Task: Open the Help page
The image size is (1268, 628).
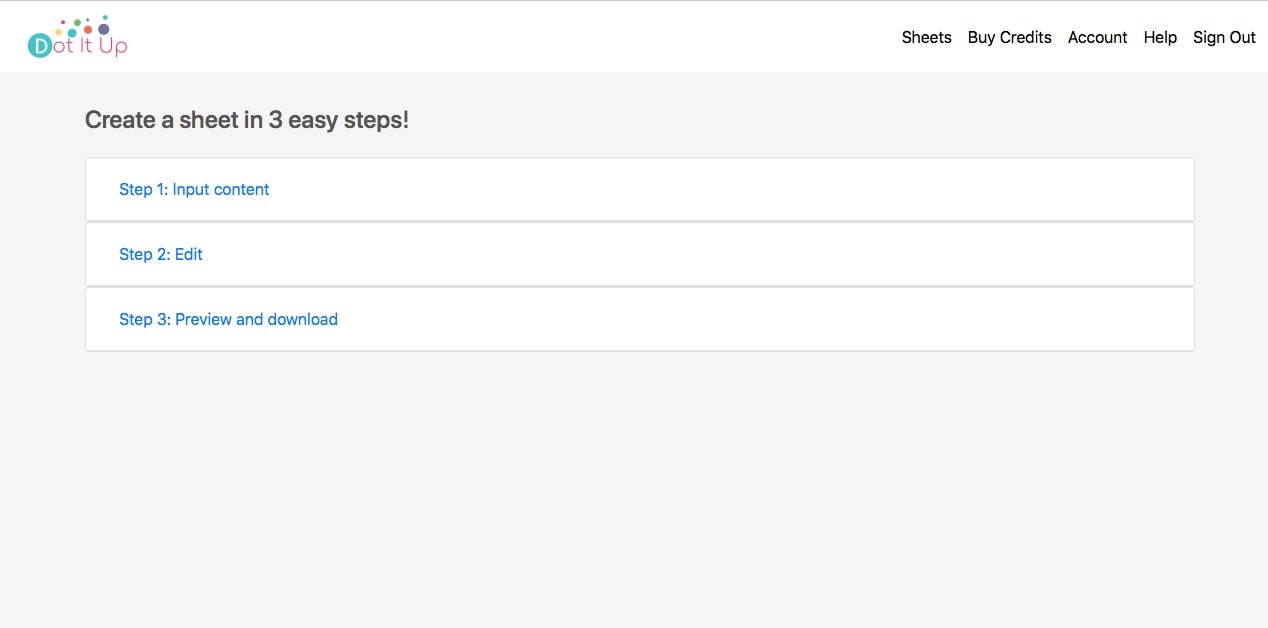Action: pyautogui.click(x=1160, y=37)
